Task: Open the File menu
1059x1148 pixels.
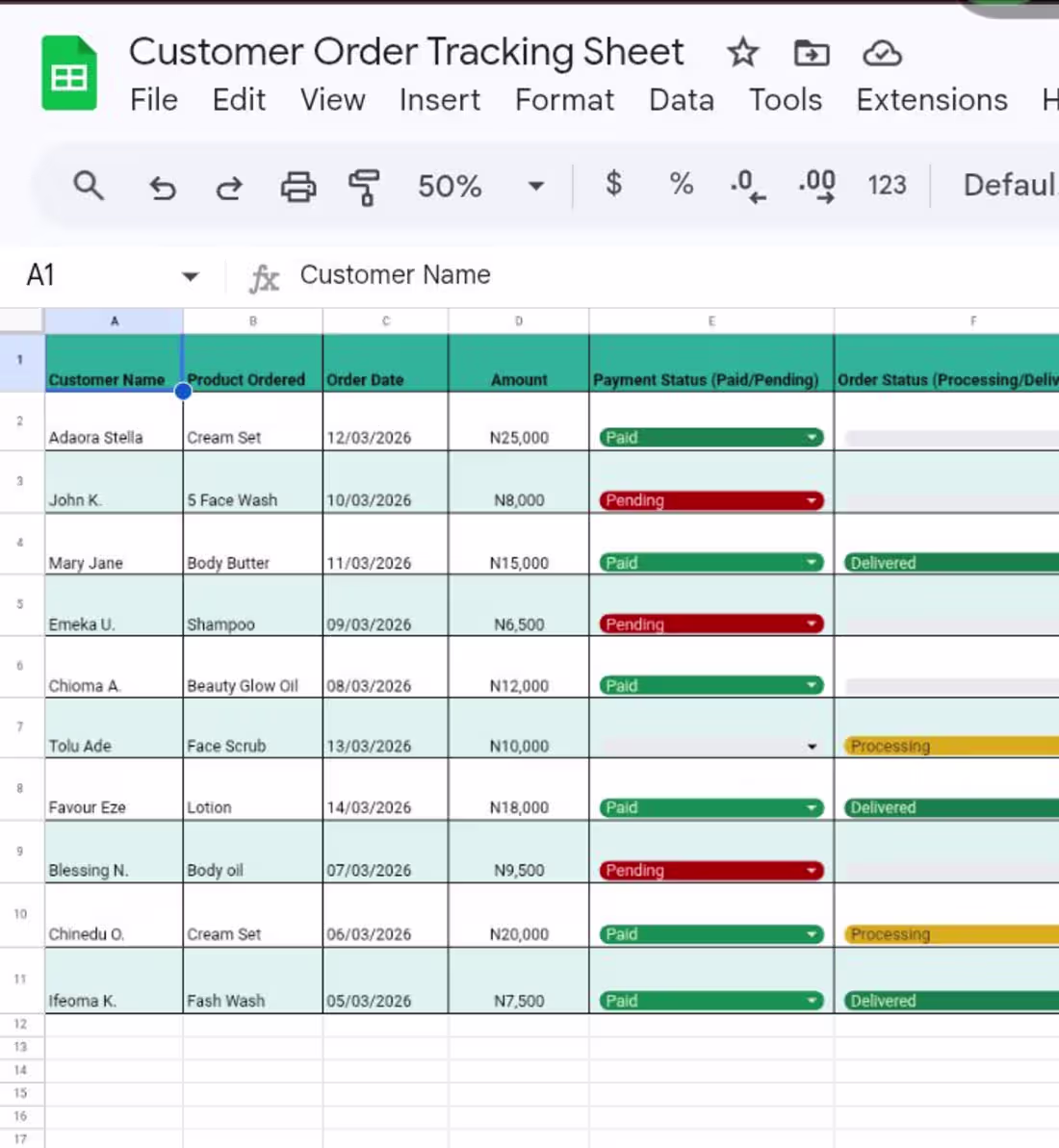Action: tap(154, 99)
